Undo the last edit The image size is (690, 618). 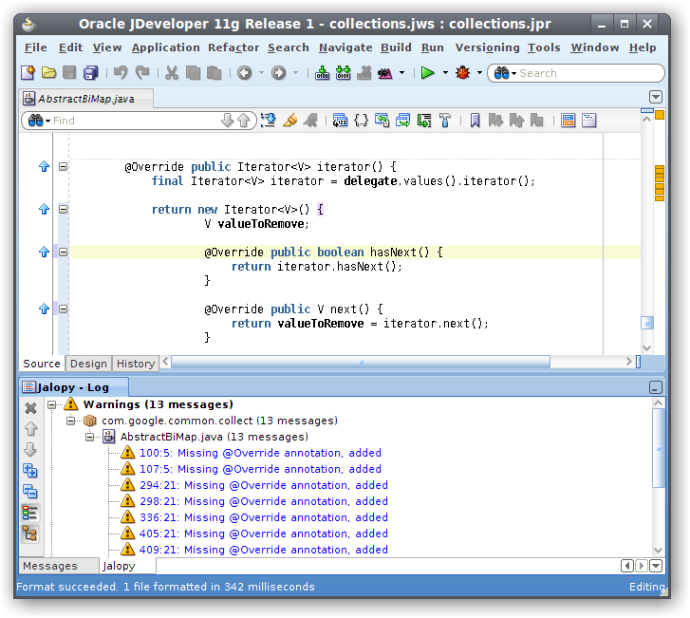(120, 73)
